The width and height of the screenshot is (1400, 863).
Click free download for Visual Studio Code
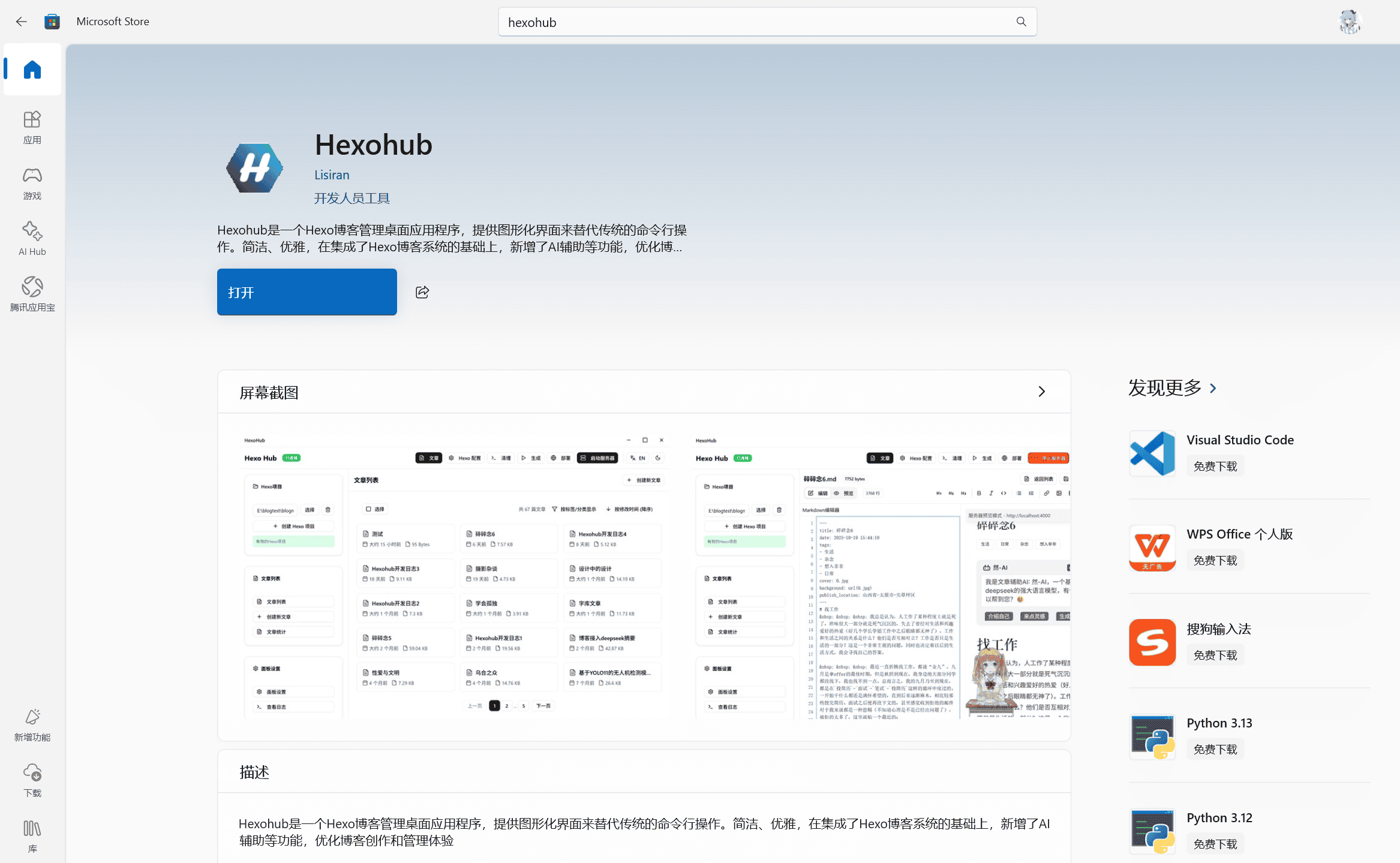1215,466
